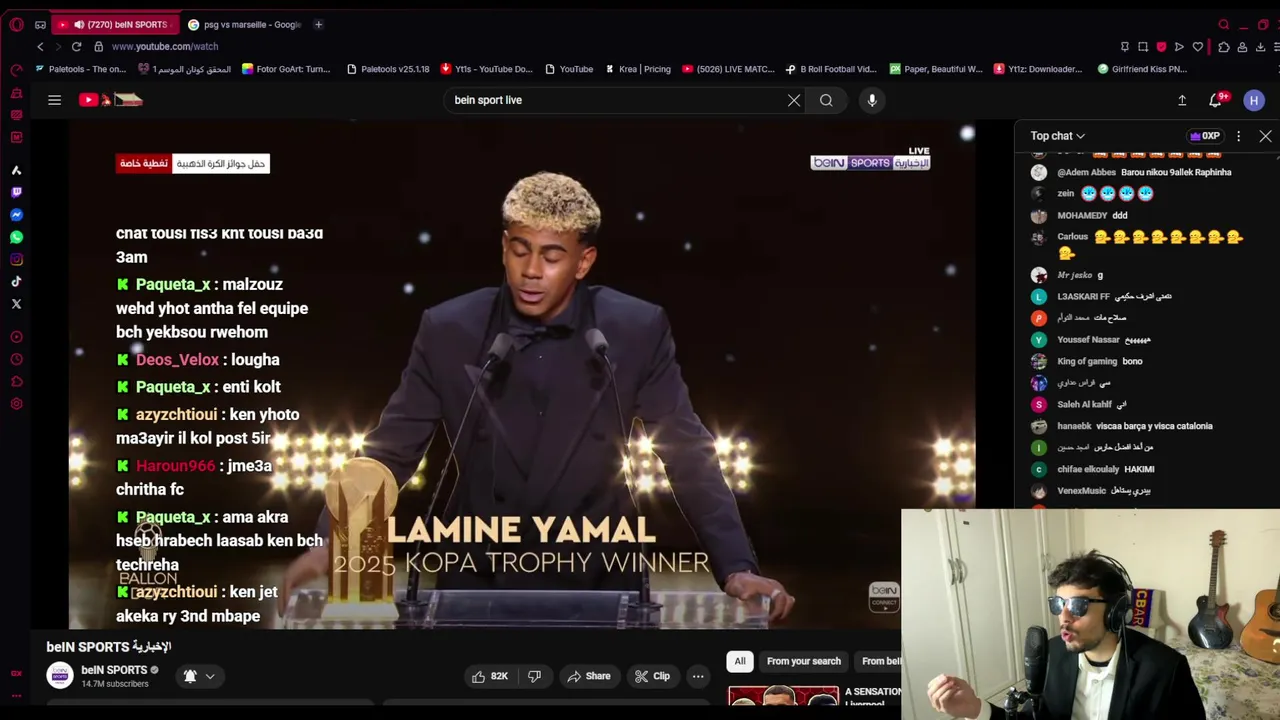Open Twitch in the Opera sidebar
This screenshot has width=1280, height=720.
(x=16, y=192)
